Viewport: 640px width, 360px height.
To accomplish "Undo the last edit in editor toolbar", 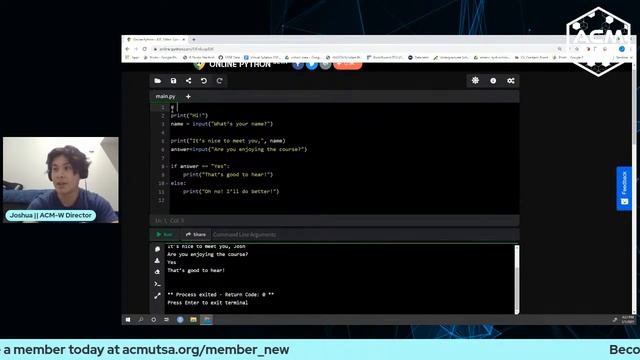I will pos(204,81).
